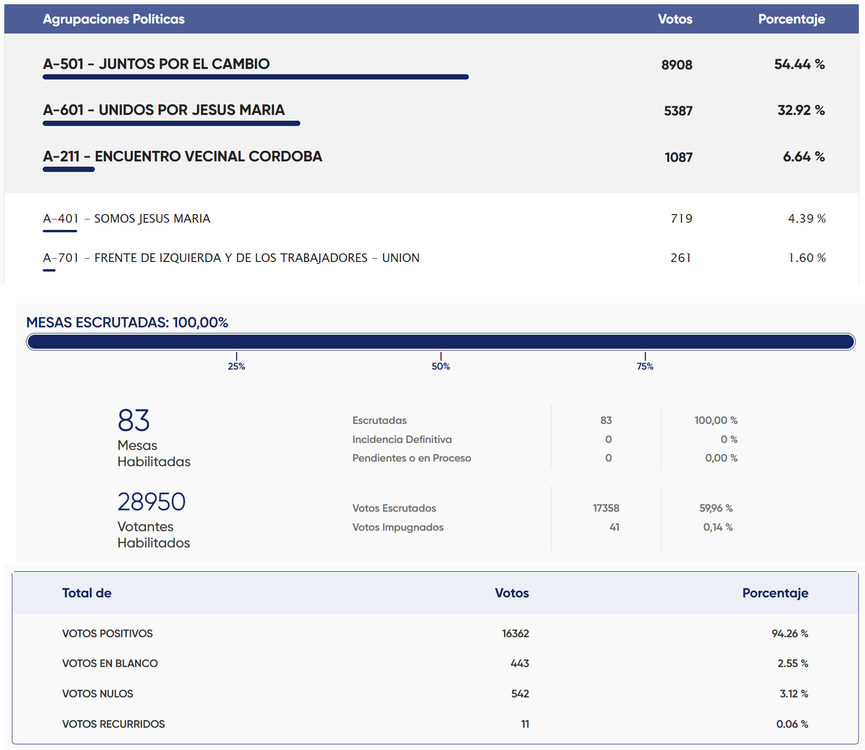
Task: Click the A-501 Juntos por el Cambio party name
Action: (x=156, y=64)
